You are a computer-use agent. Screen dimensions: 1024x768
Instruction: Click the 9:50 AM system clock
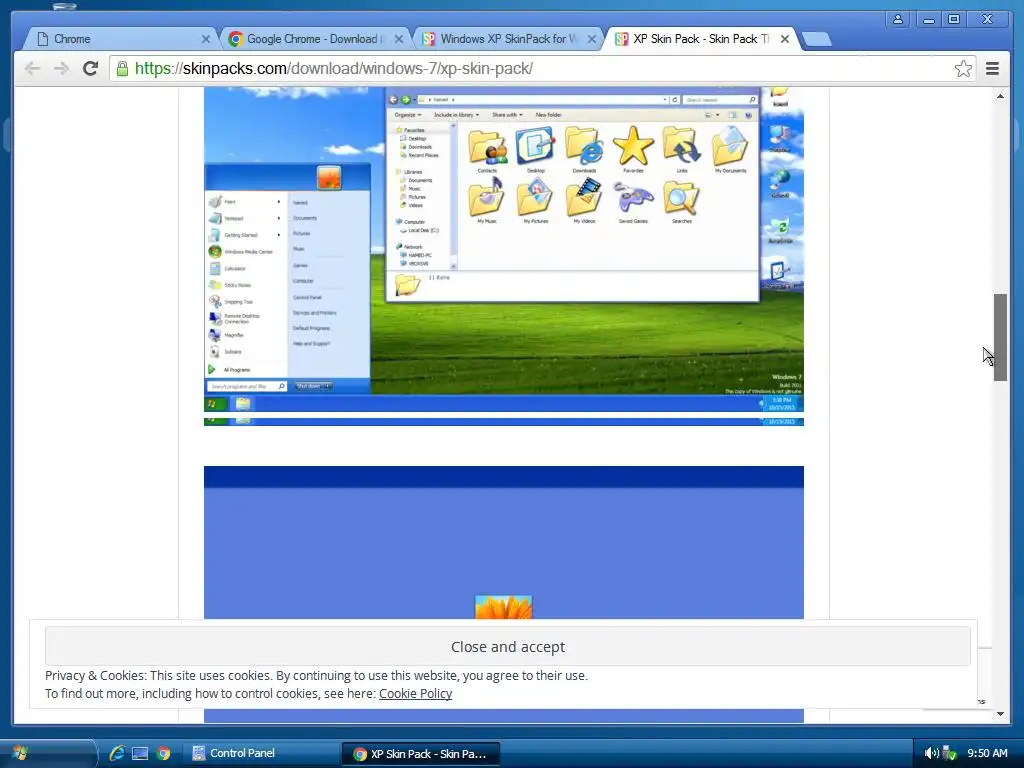(987, 753)
